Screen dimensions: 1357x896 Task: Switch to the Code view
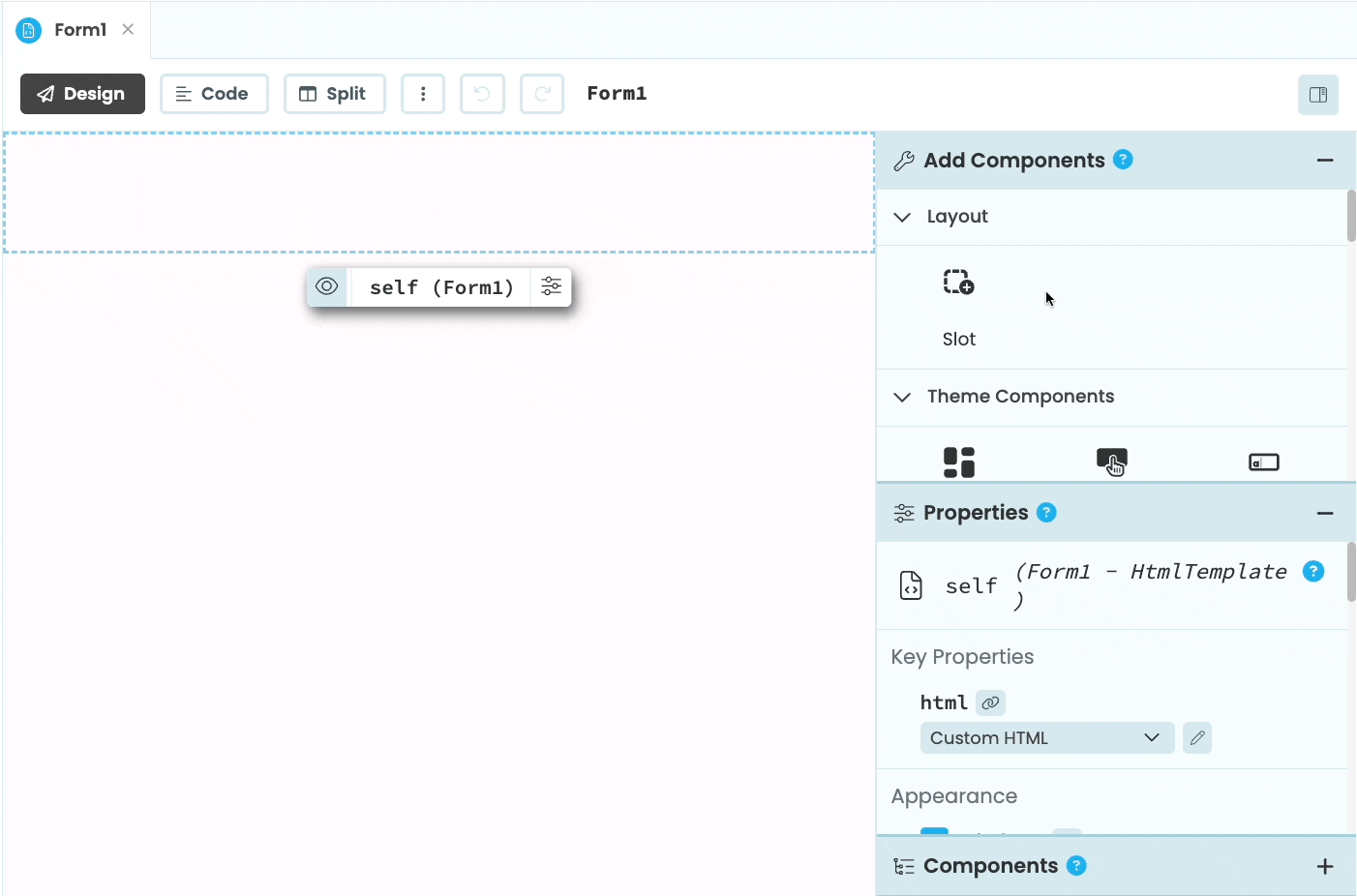pos(214,93)
